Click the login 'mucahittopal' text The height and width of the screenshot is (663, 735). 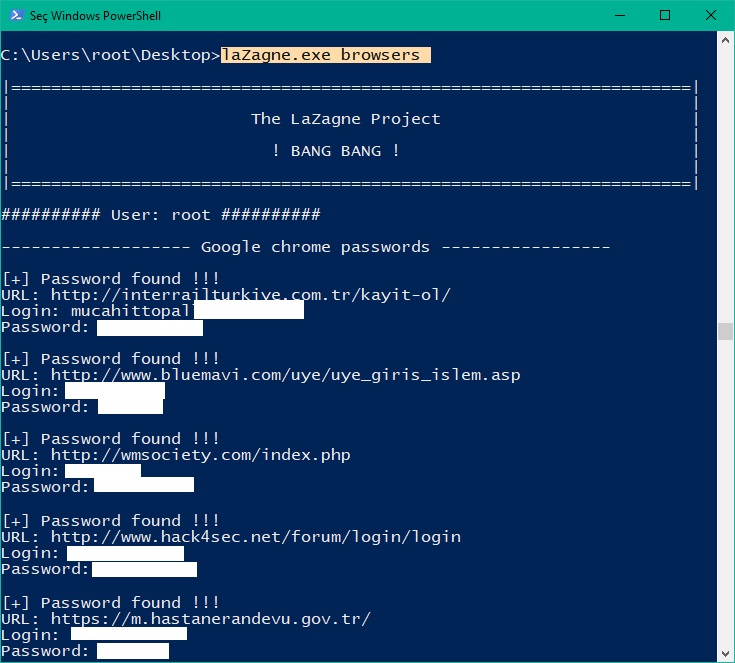point(132,311)
